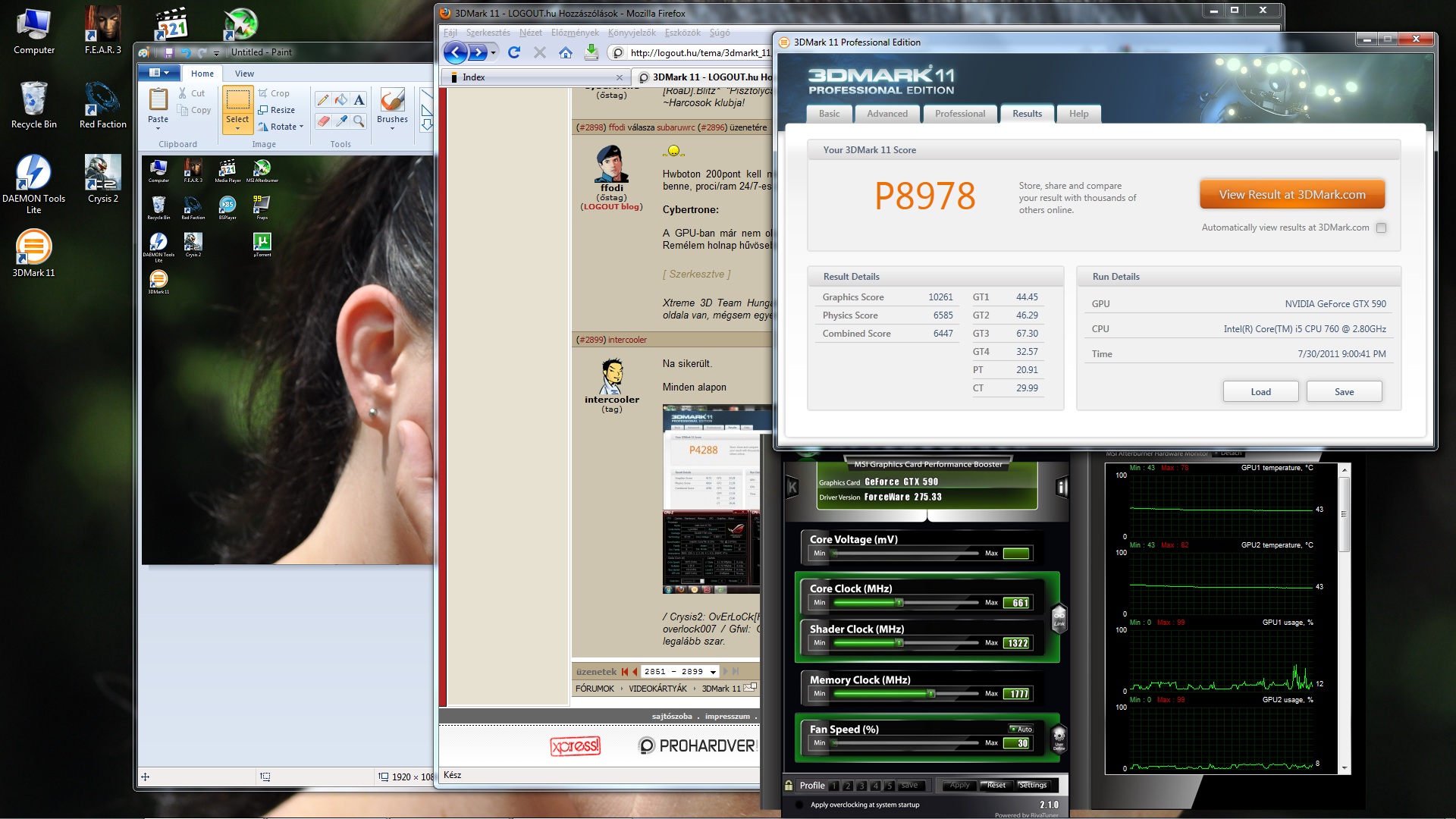
Task: Click the Magnifier tool in Paint
Action: tap(359, 121)
